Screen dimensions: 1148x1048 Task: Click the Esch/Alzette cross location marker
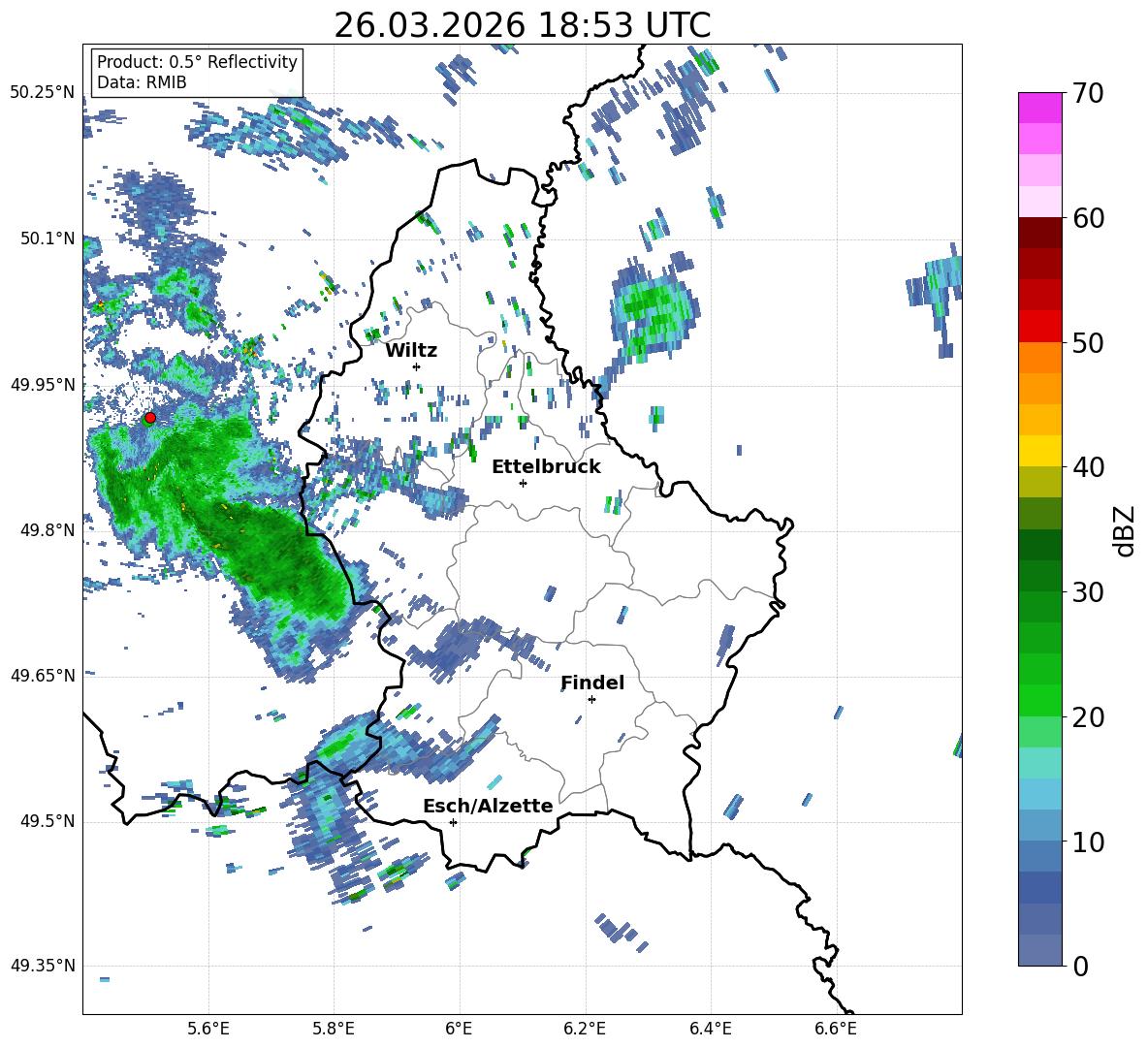(453, 822)
